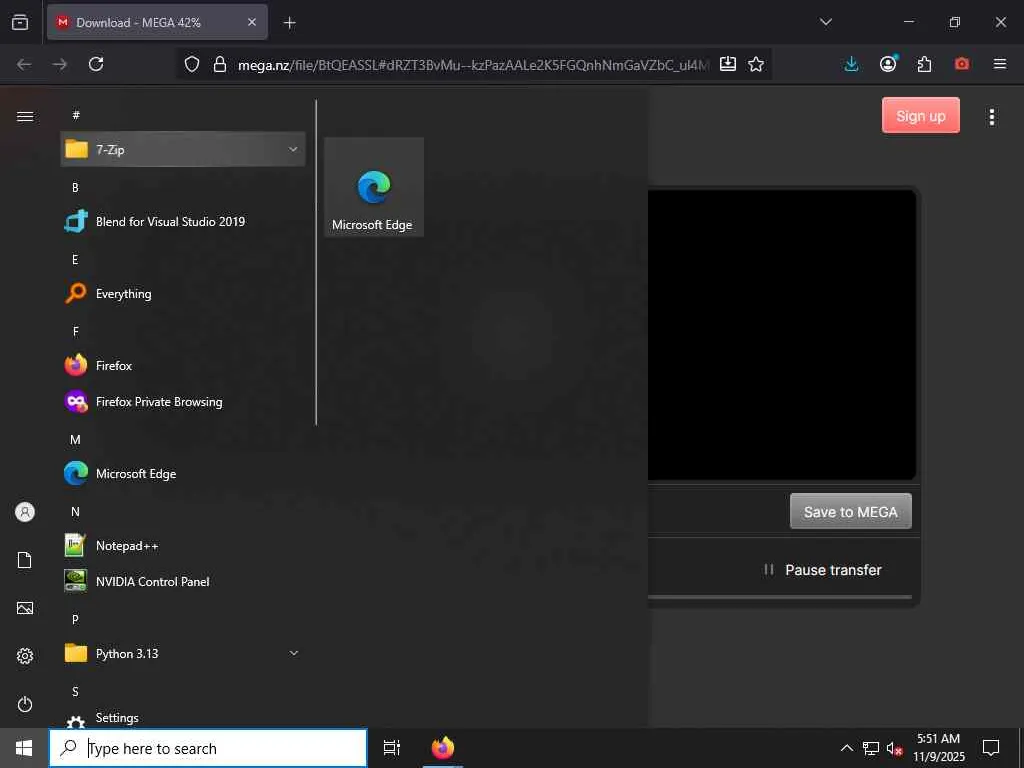Jump to the E letter section header
1024x768 pixels.
tap(75, 259)
